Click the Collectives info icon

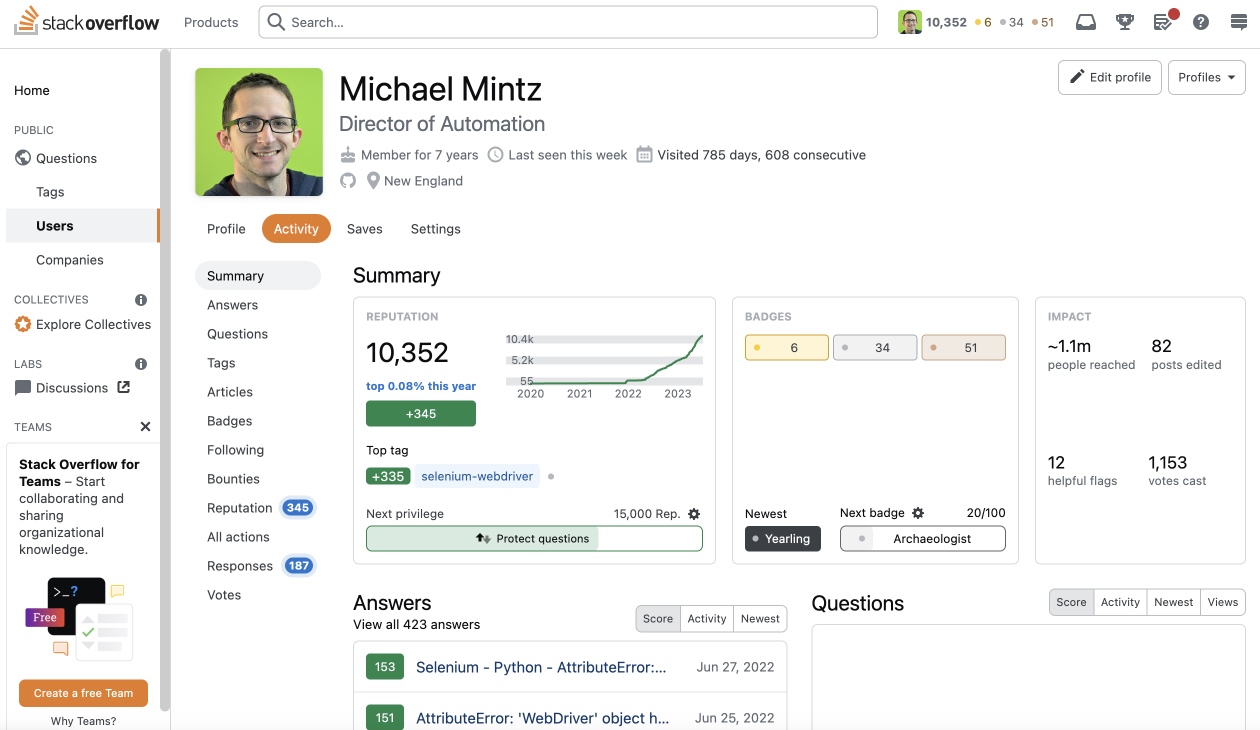pyautogui.click(x=141, y=300)
